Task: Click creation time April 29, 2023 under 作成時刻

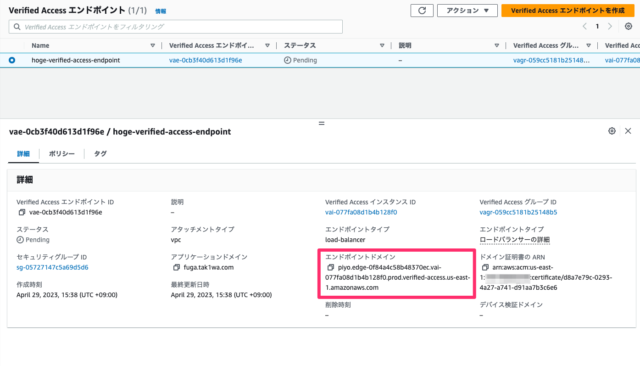Action: click(x=67, y=295)
